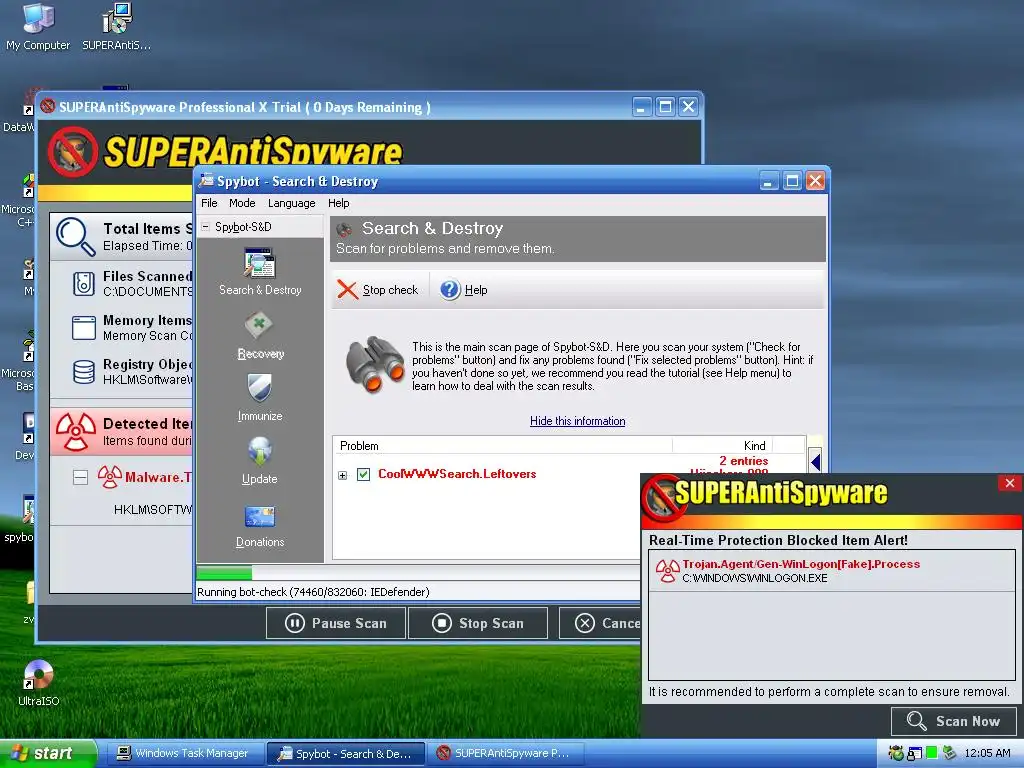Viewport: 1024px width, 768px height.
Task: Click the C:\WINDOWS\WINLOGON.EXE path text
Action: tap(754, 578)
